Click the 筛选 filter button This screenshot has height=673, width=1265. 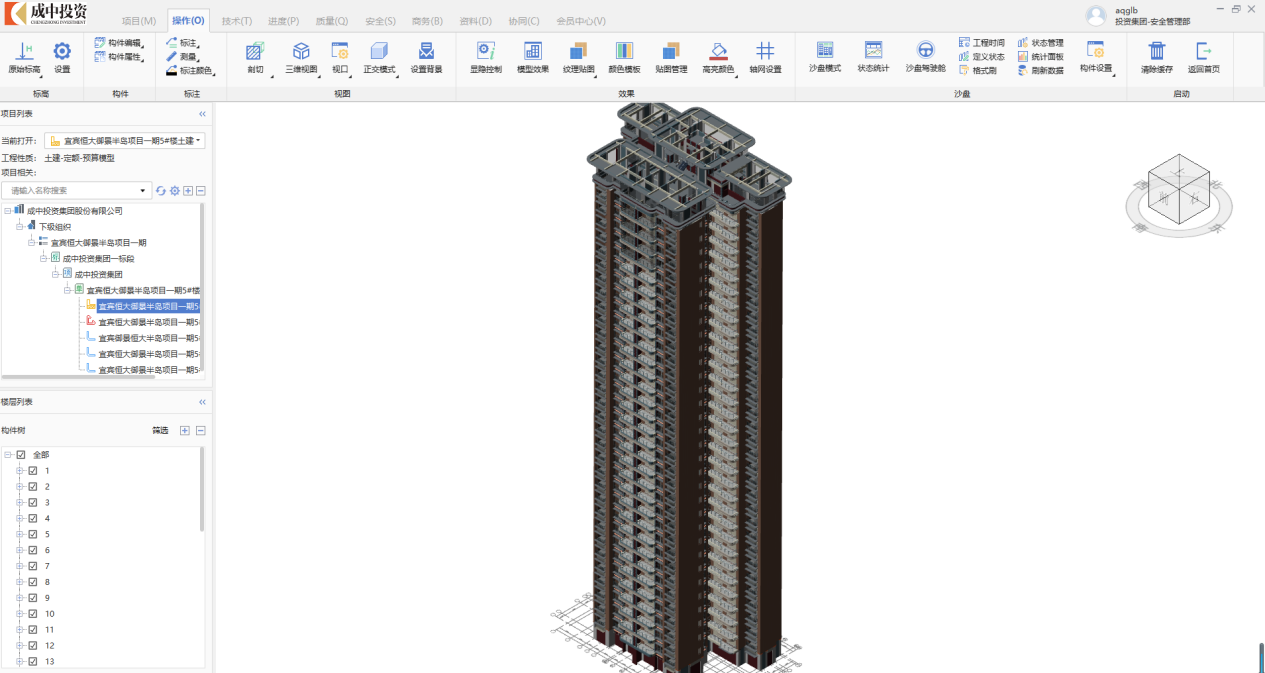coord(160,431)
